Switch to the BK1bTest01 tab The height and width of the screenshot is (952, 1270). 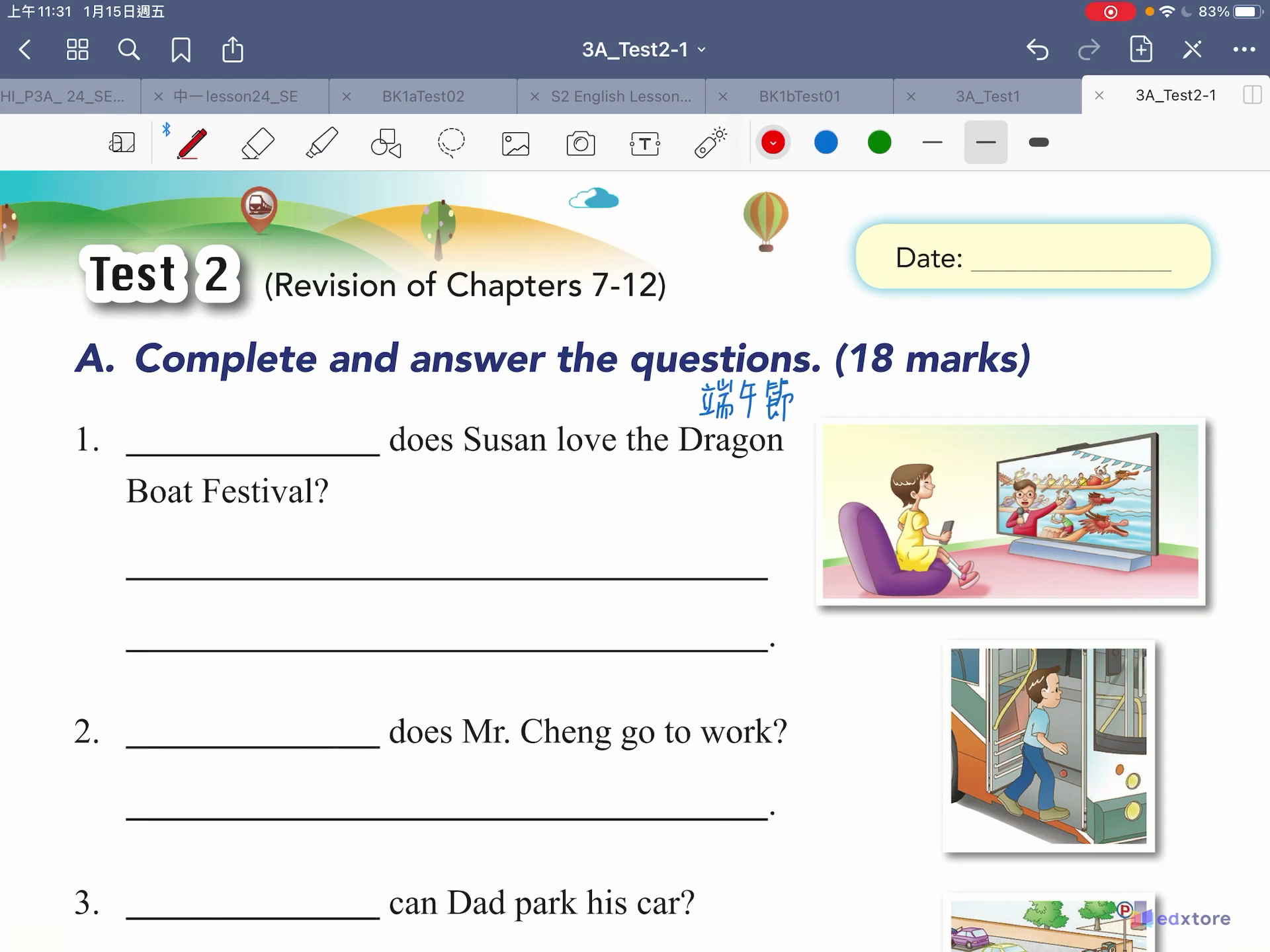[800, 97]
